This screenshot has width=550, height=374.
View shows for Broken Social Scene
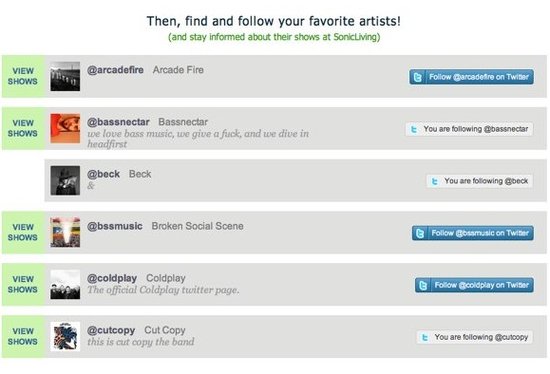[x=23, y=232]
